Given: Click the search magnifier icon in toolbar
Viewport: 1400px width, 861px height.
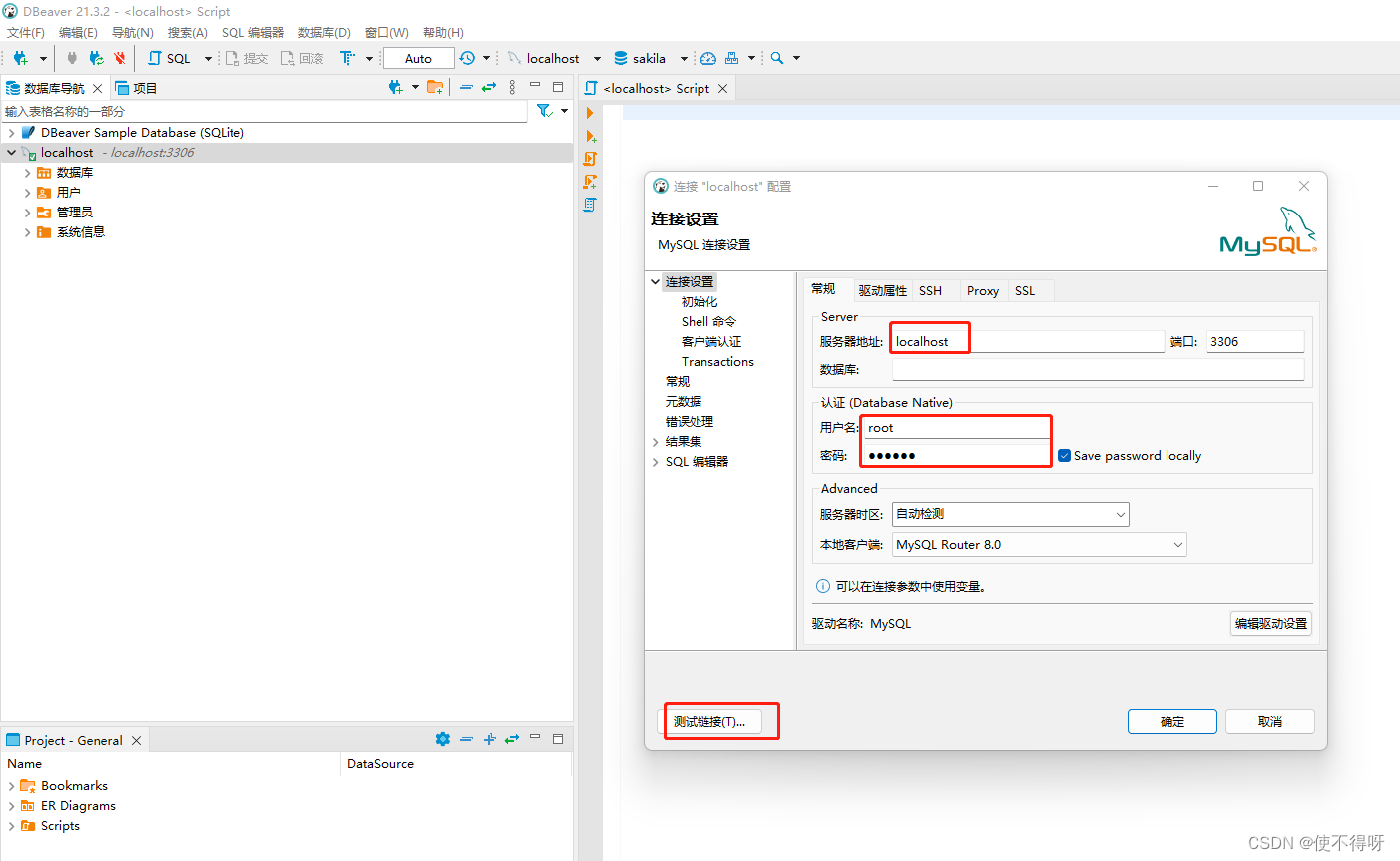Looking at the screenshot, I should pos(777,58).
